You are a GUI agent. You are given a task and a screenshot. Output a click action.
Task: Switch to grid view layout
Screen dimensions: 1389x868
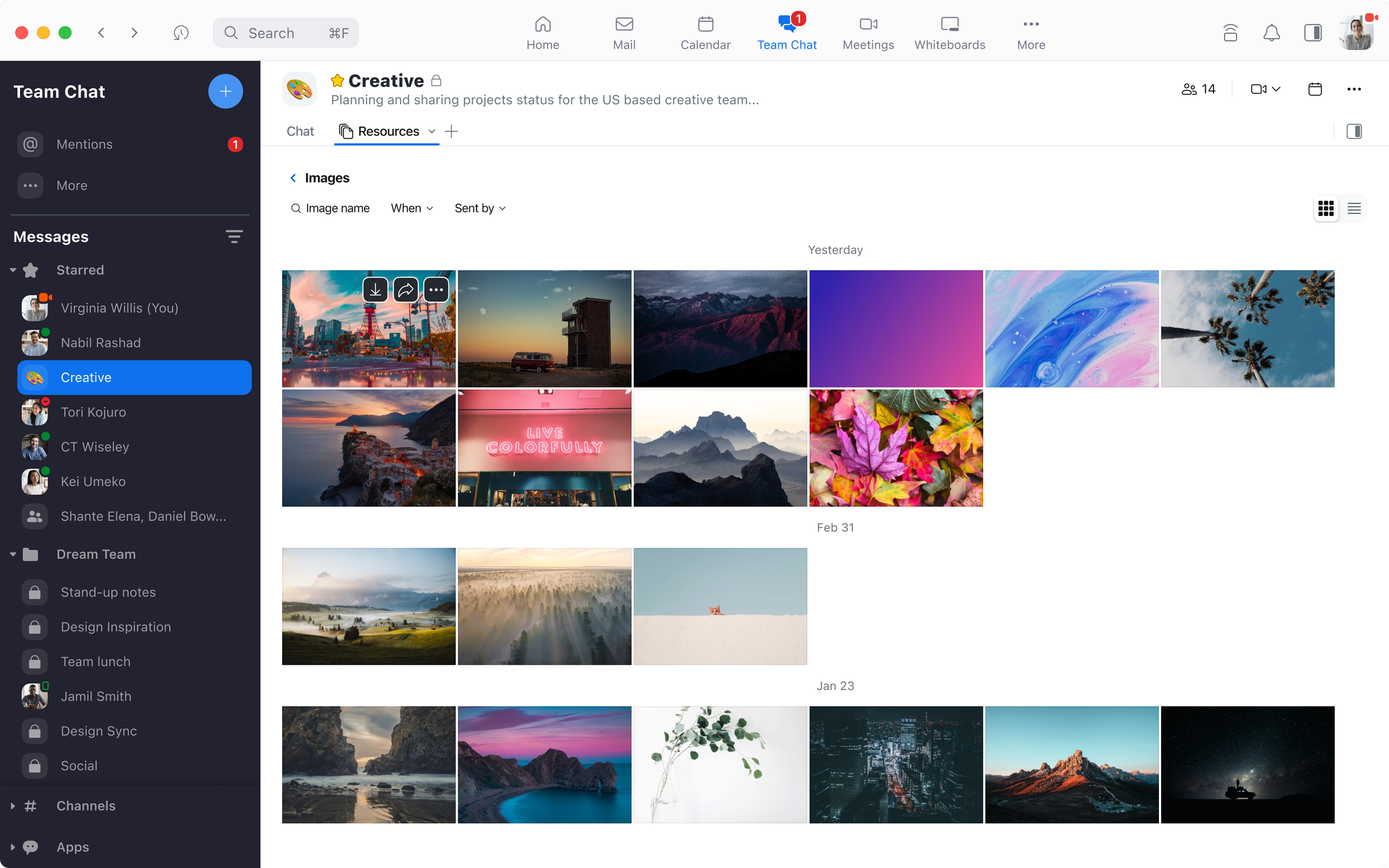point(1325,208)
